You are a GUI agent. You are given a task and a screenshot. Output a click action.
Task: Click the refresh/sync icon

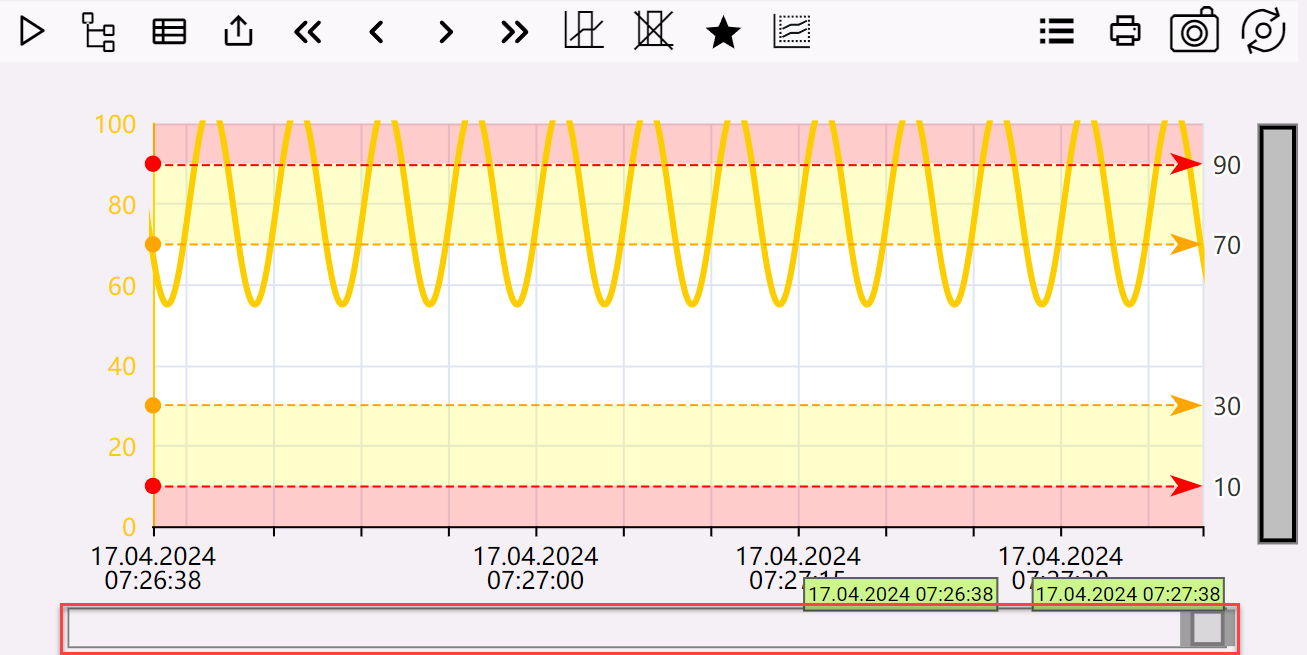pyautogui.click(x=1263, y=31)
